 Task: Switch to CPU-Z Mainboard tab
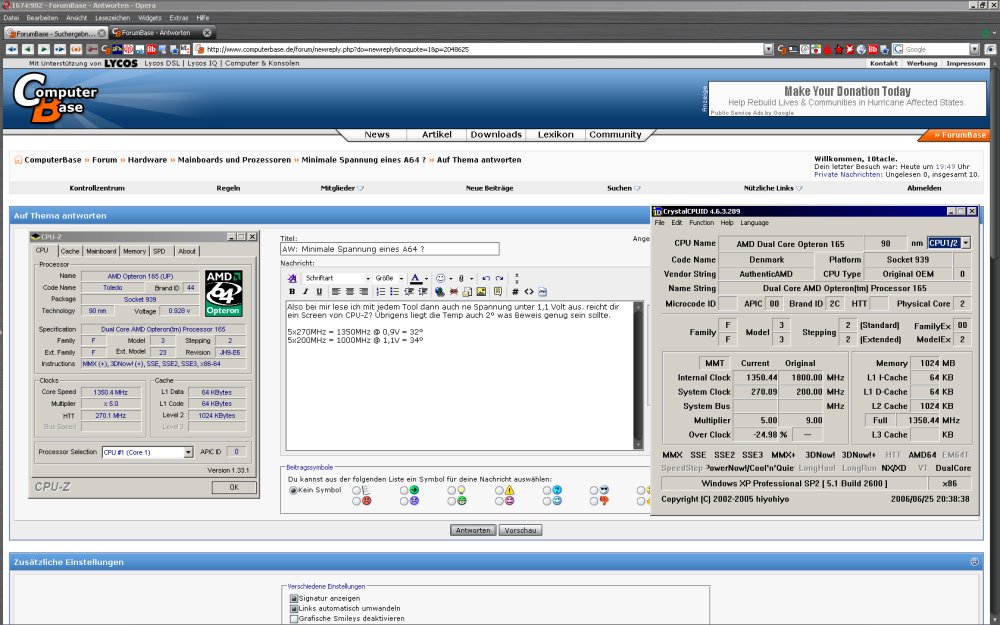click(101, 251)
